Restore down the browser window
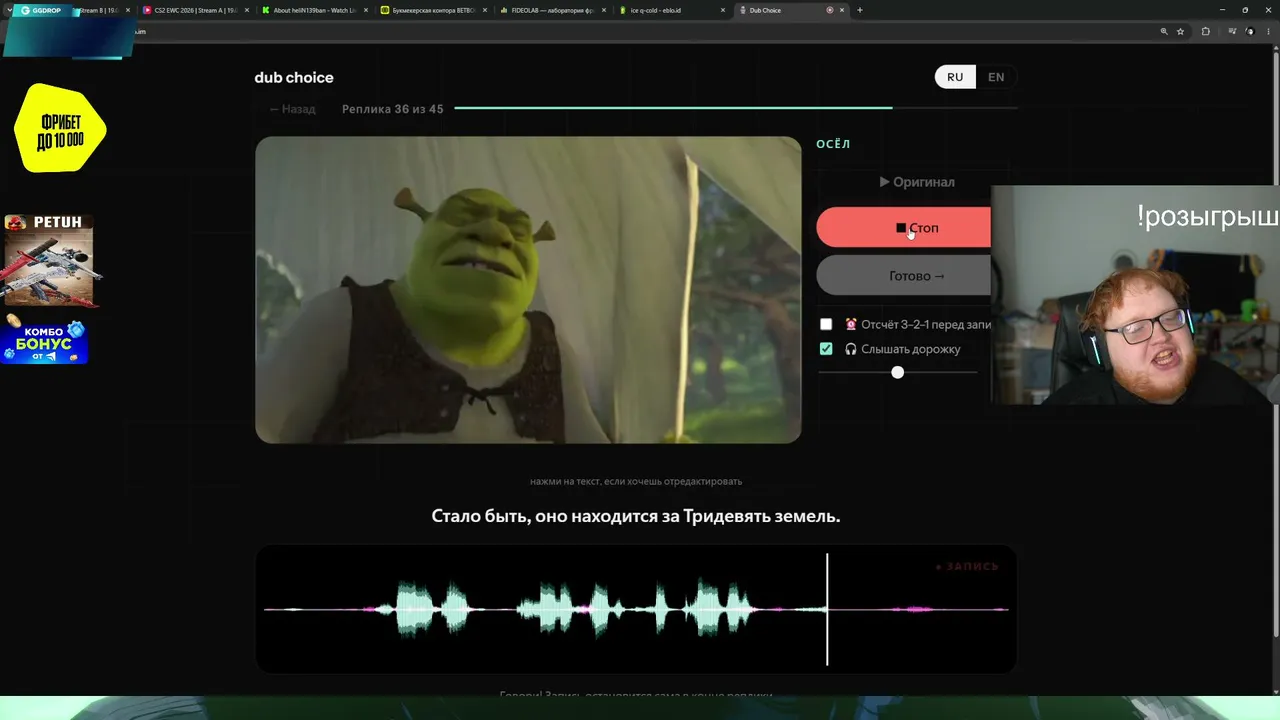1280x720 pixels. (1245, 10)
